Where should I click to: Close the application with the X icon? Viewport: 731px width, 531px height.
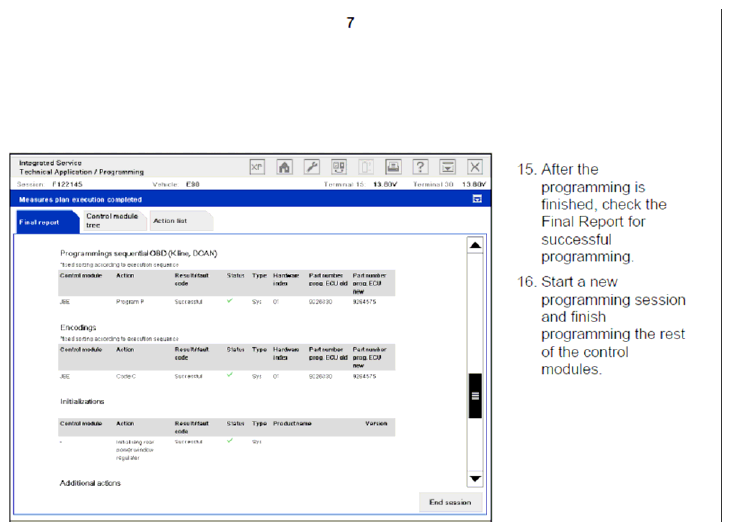(475, 167)
